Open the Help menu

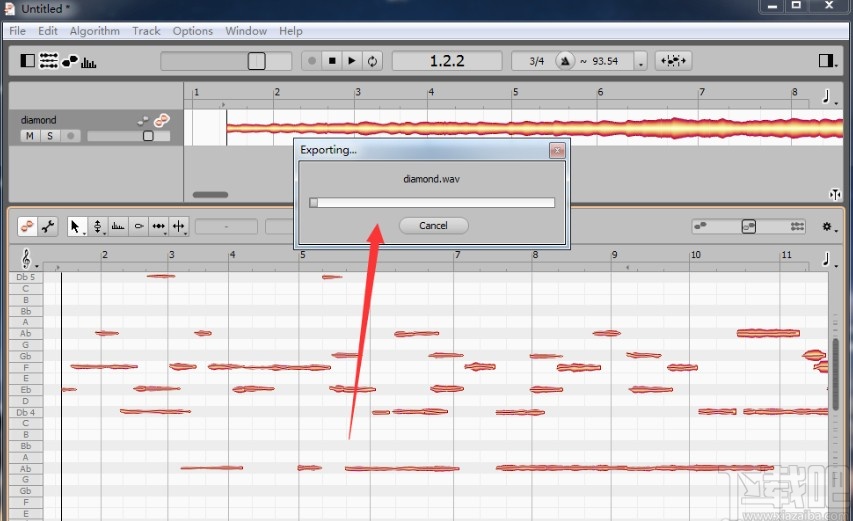click(x=290, y=31)
